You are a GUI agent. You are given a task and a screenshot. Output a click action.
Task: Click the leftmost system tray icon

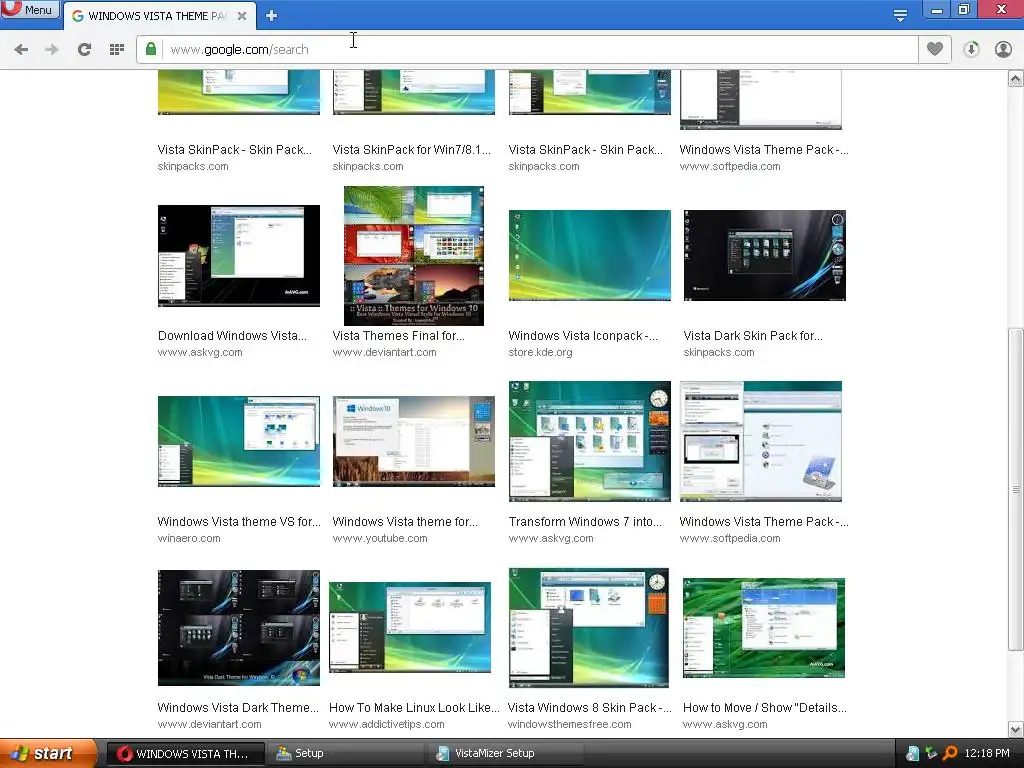912,754
